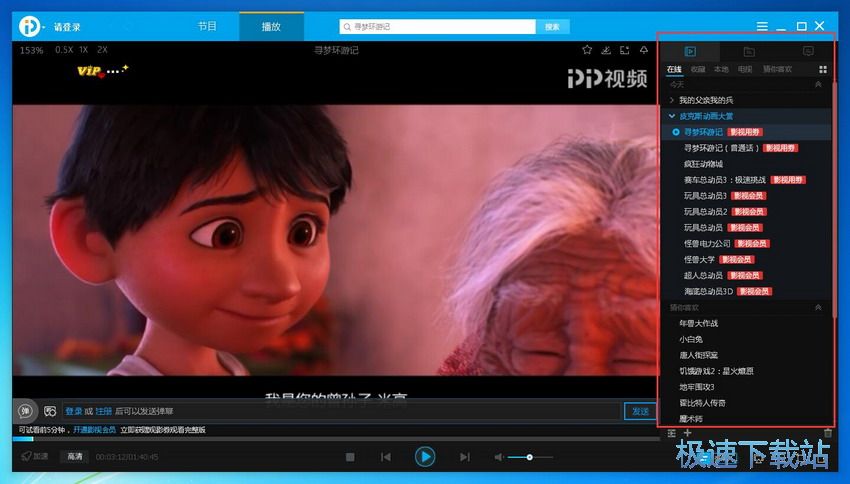The height and width of the screenshot is (484, 850).
Task: Click the playlist sort icon at the bottom
Action: [x=672, y=433]
